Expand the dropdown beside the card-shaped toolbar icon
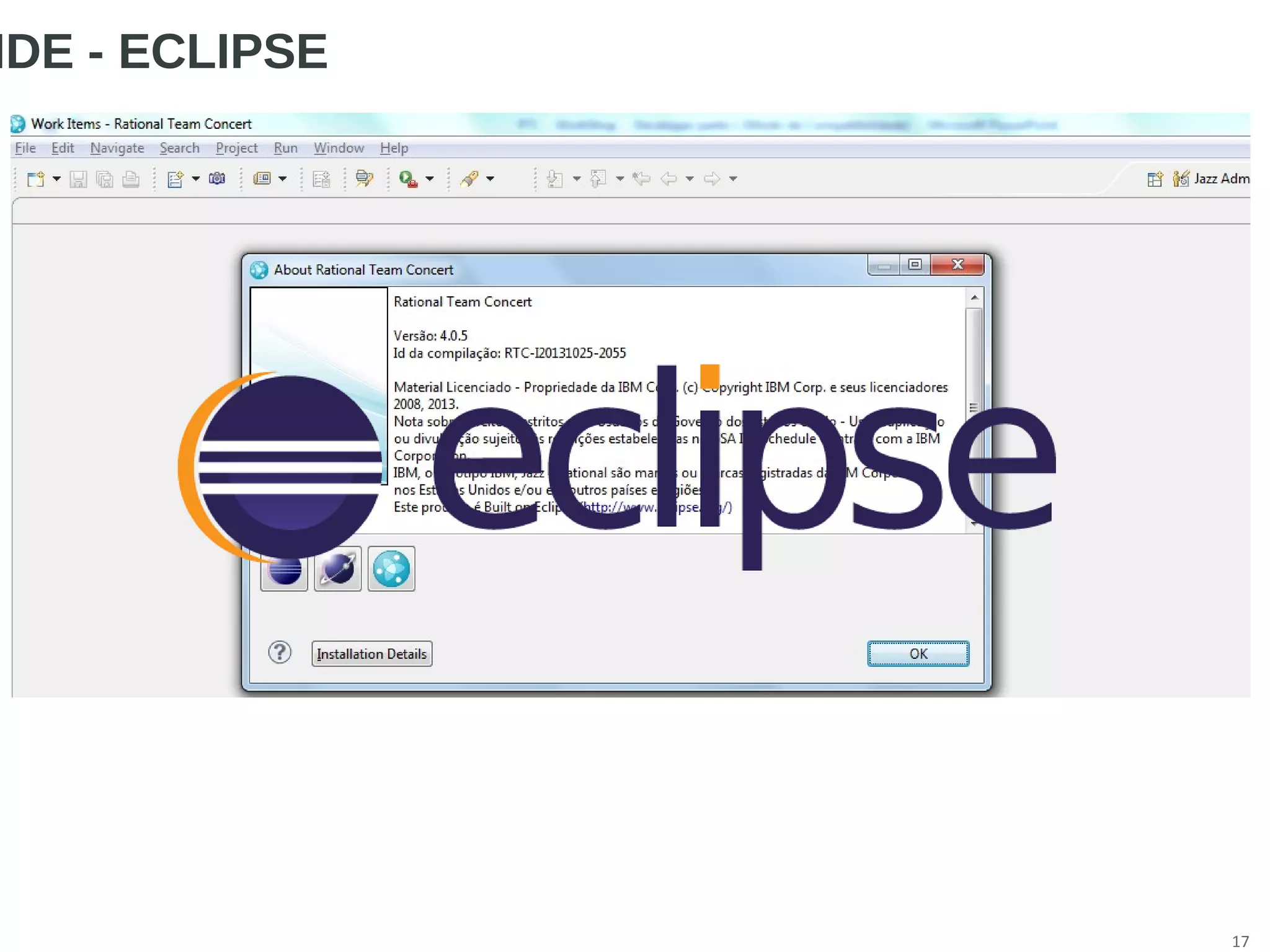The image size is (1270, 952). point(283,179)
